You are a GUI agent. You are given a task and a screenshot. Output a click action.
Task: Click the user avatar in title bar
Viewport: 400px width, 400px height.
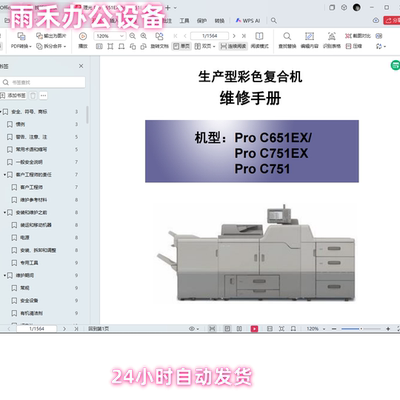(x=357, y=7)
